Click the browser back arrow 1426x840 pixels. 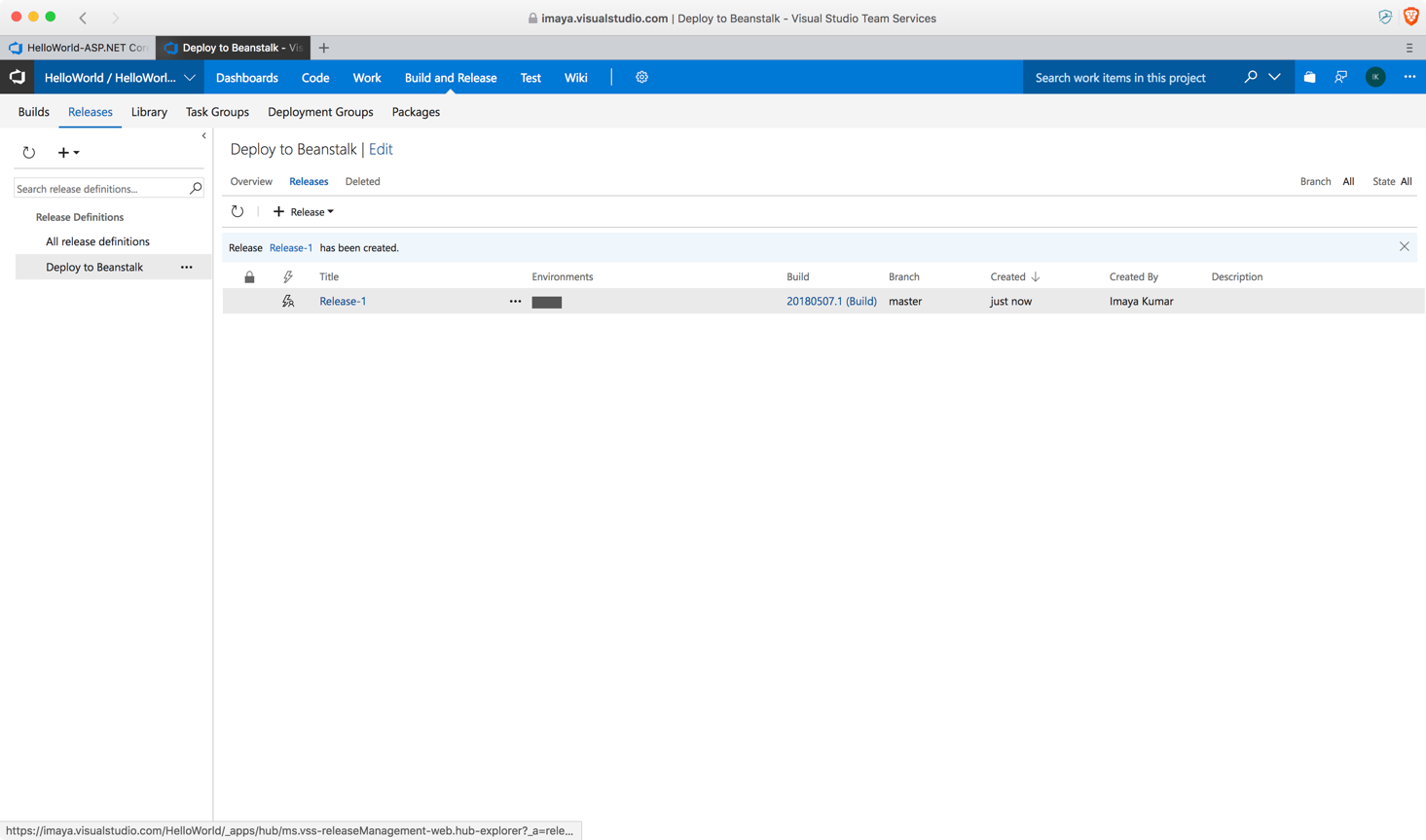[83, 18]
